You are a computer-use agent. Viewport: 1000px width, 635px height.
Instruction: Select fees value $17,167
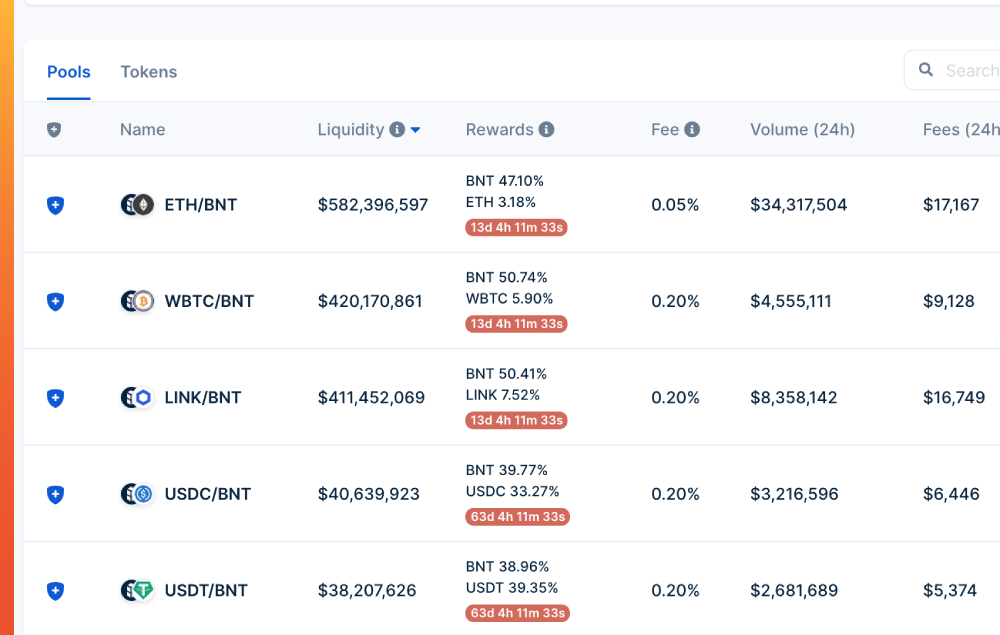[951, 205]
